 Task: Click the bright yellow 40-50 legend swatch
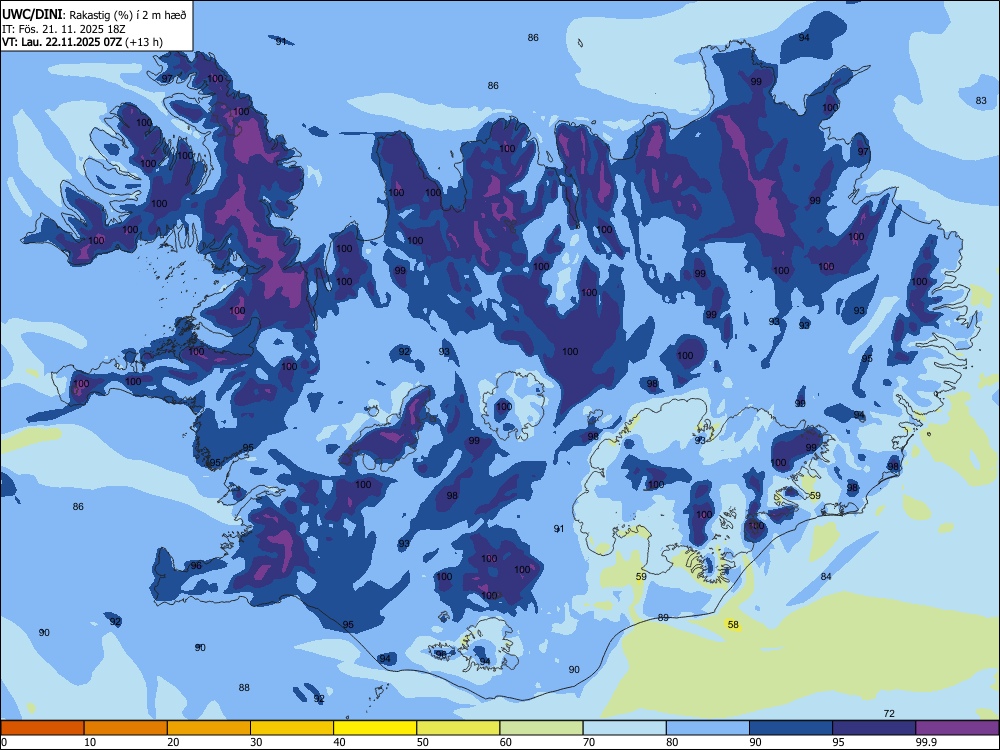click(375, 728)
